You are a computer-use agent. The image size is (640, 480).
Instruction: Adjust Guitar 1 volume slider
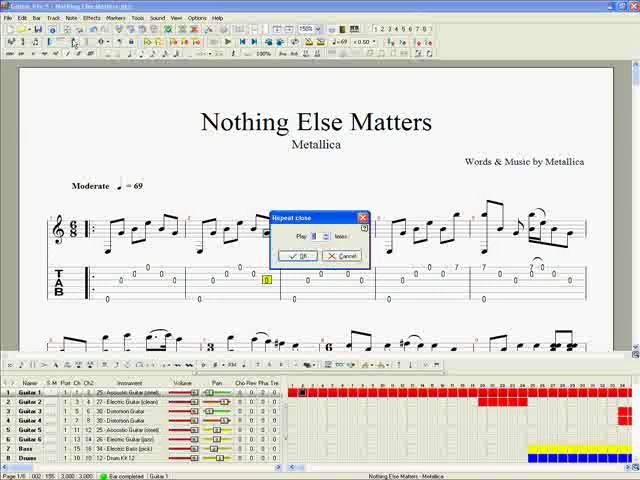tap(183, 393)
